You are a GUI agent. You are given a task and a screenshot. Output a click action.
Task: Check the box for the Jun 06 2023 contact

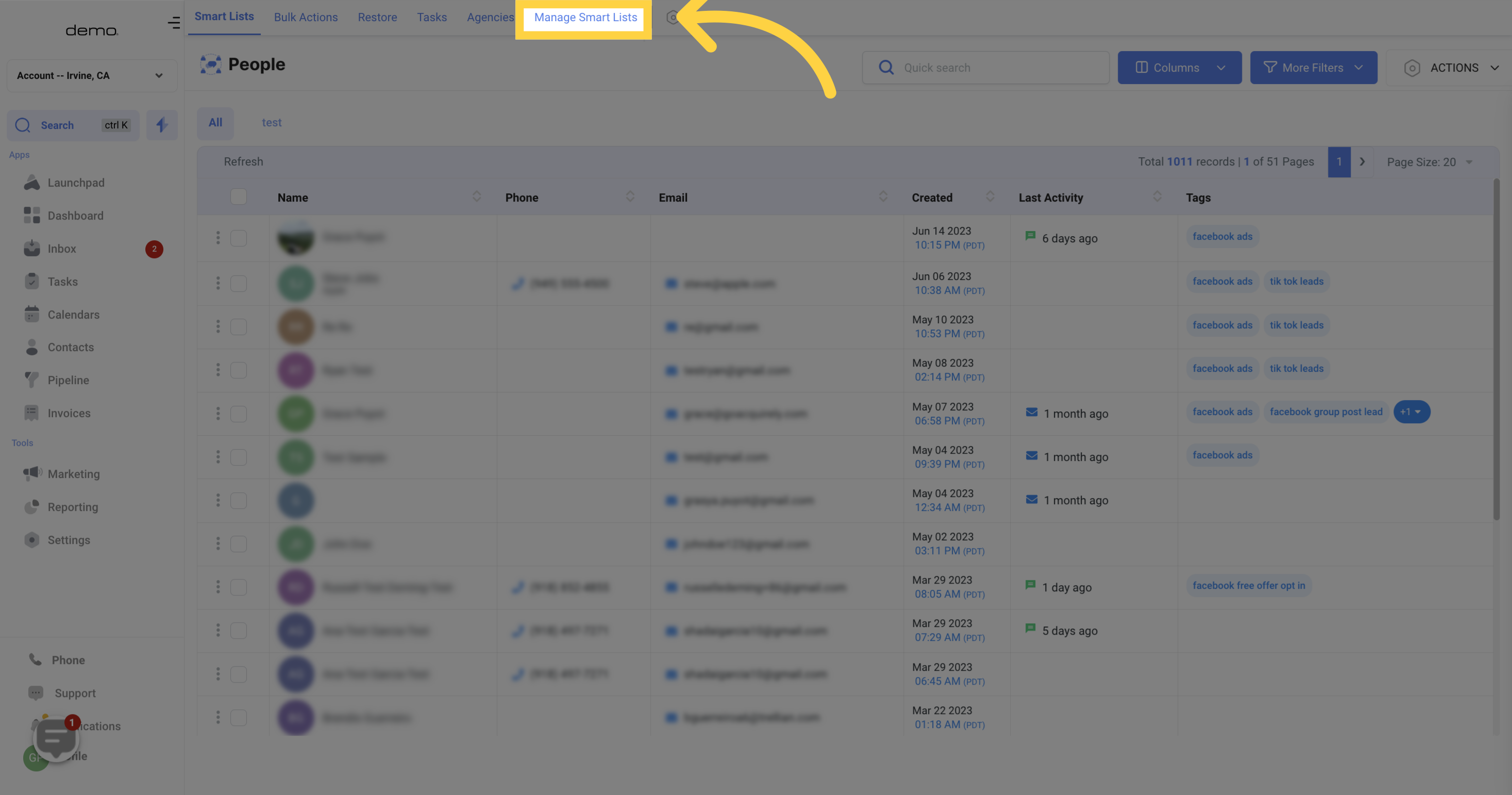(238, 284)
